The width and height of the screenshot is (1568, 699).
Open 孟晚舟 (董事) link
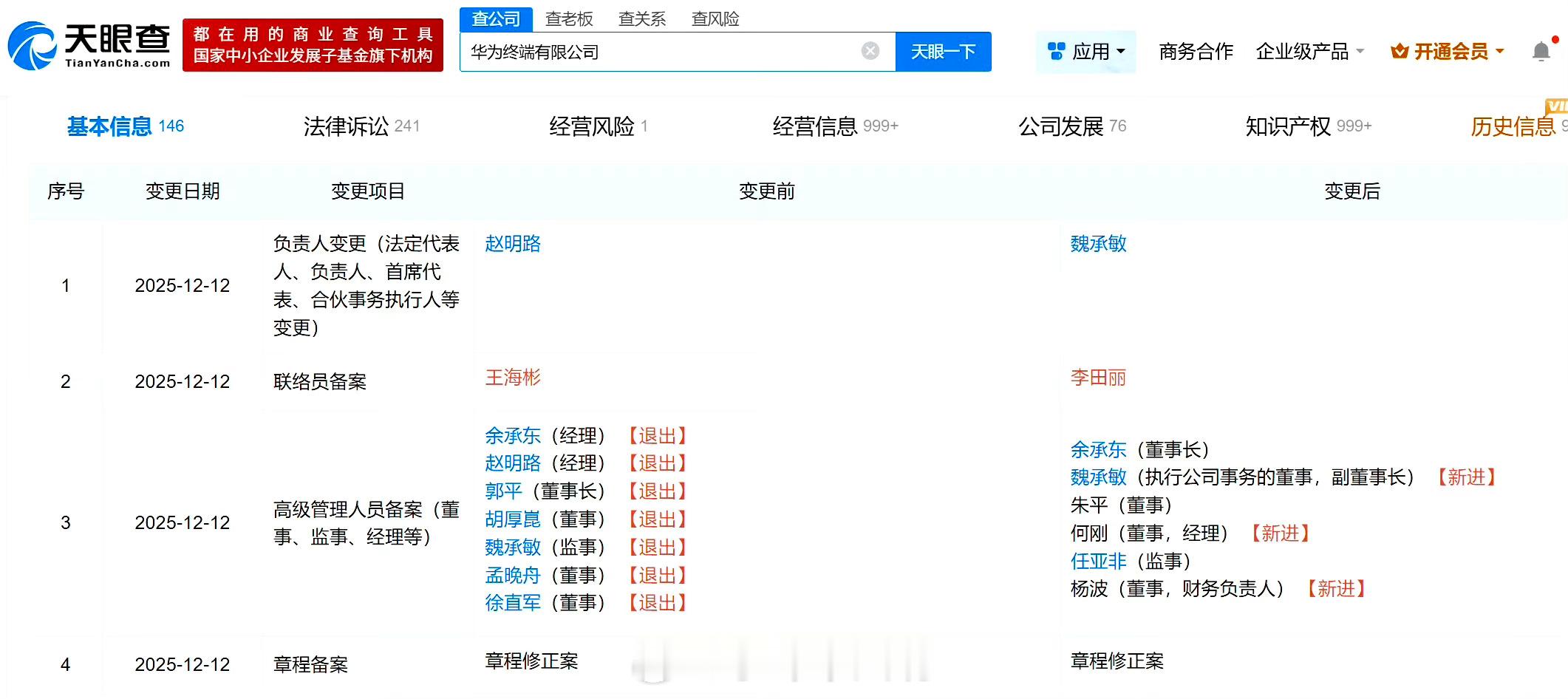[x=513, y=575]
